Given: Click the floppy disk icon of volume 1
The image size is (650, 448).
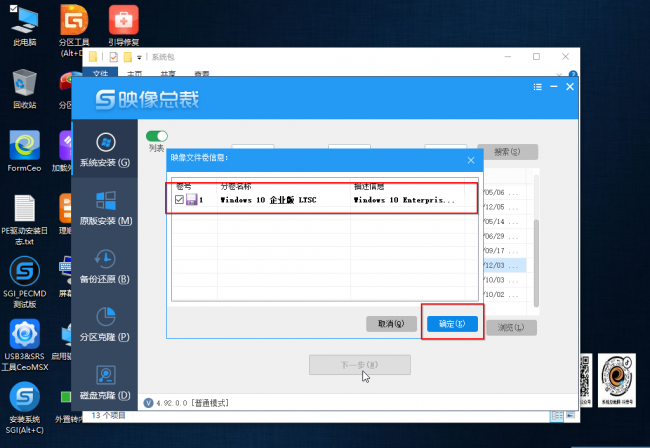Looking at the screenshot, I should point(192,200).
